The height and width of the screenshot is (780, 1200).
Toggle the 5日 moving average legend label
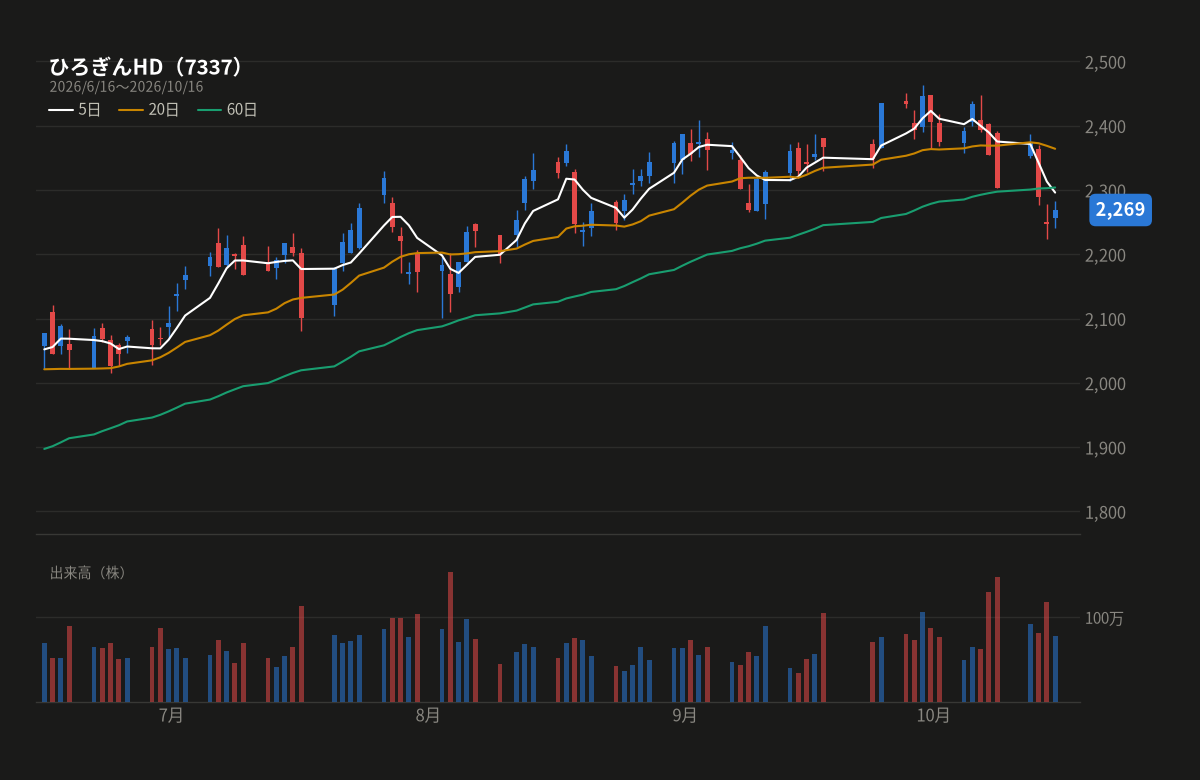89,110
